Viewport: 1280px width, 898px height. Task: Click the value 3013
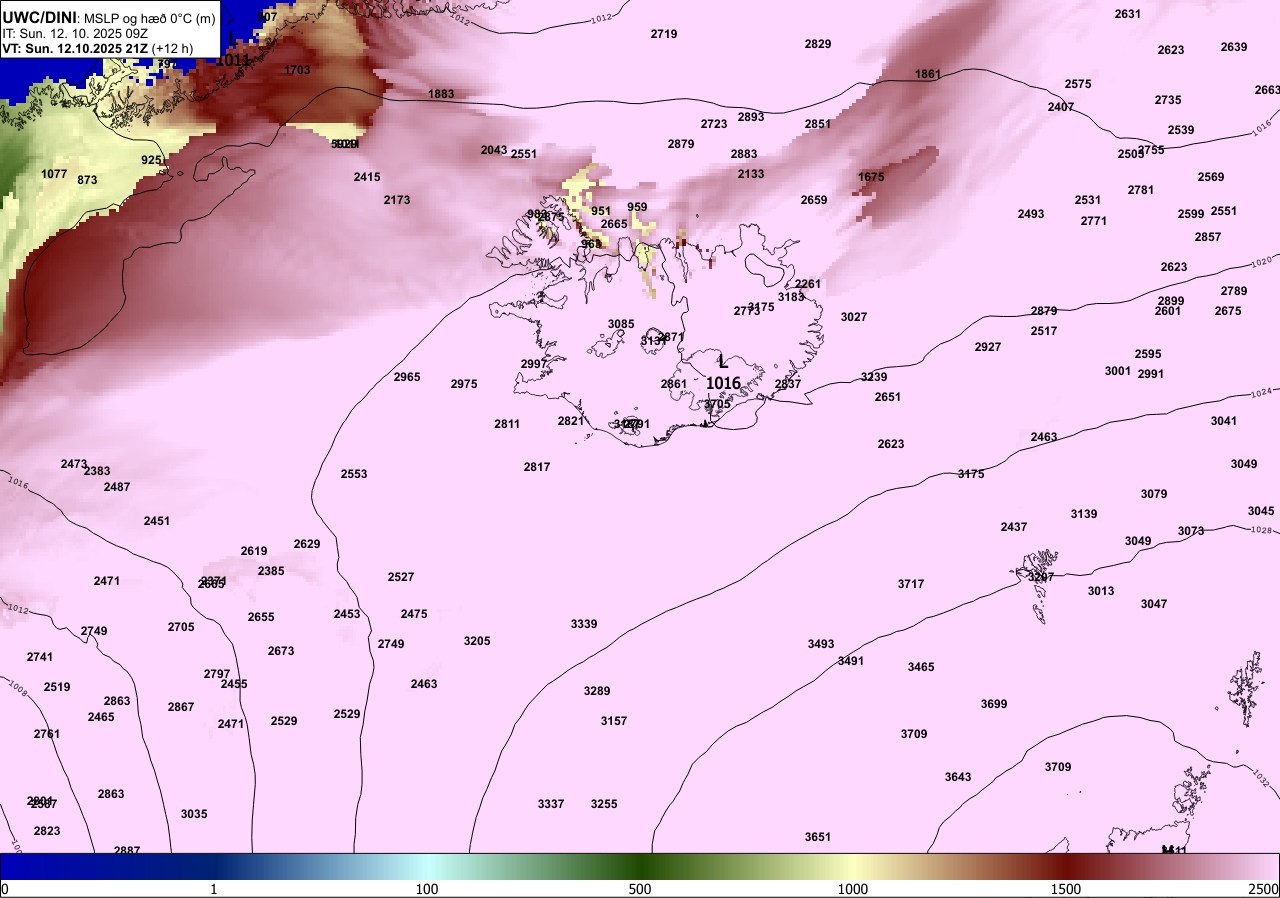click(1101, 591)
